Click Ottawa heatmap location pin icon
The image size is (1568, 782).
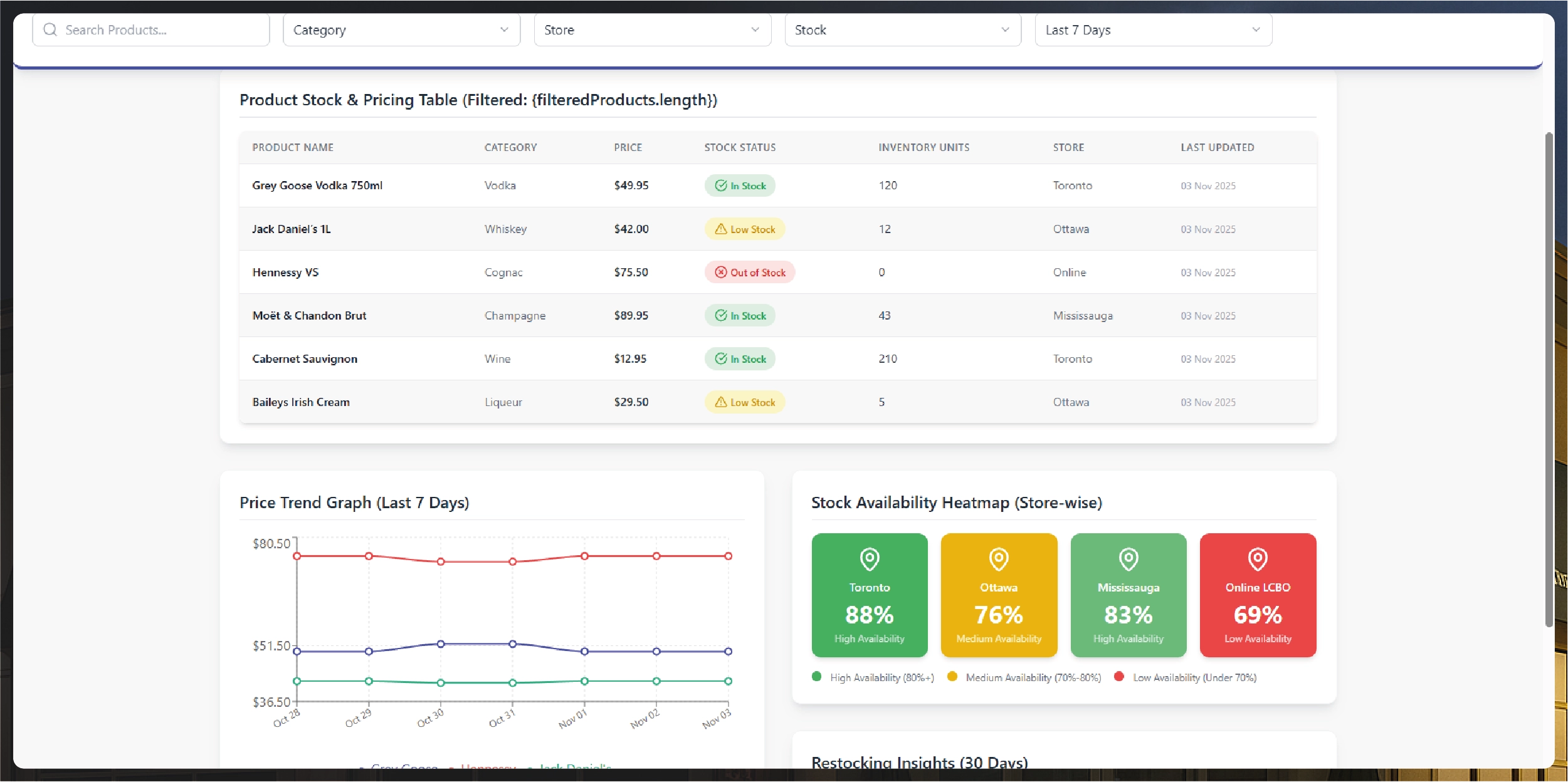point(998,559)
